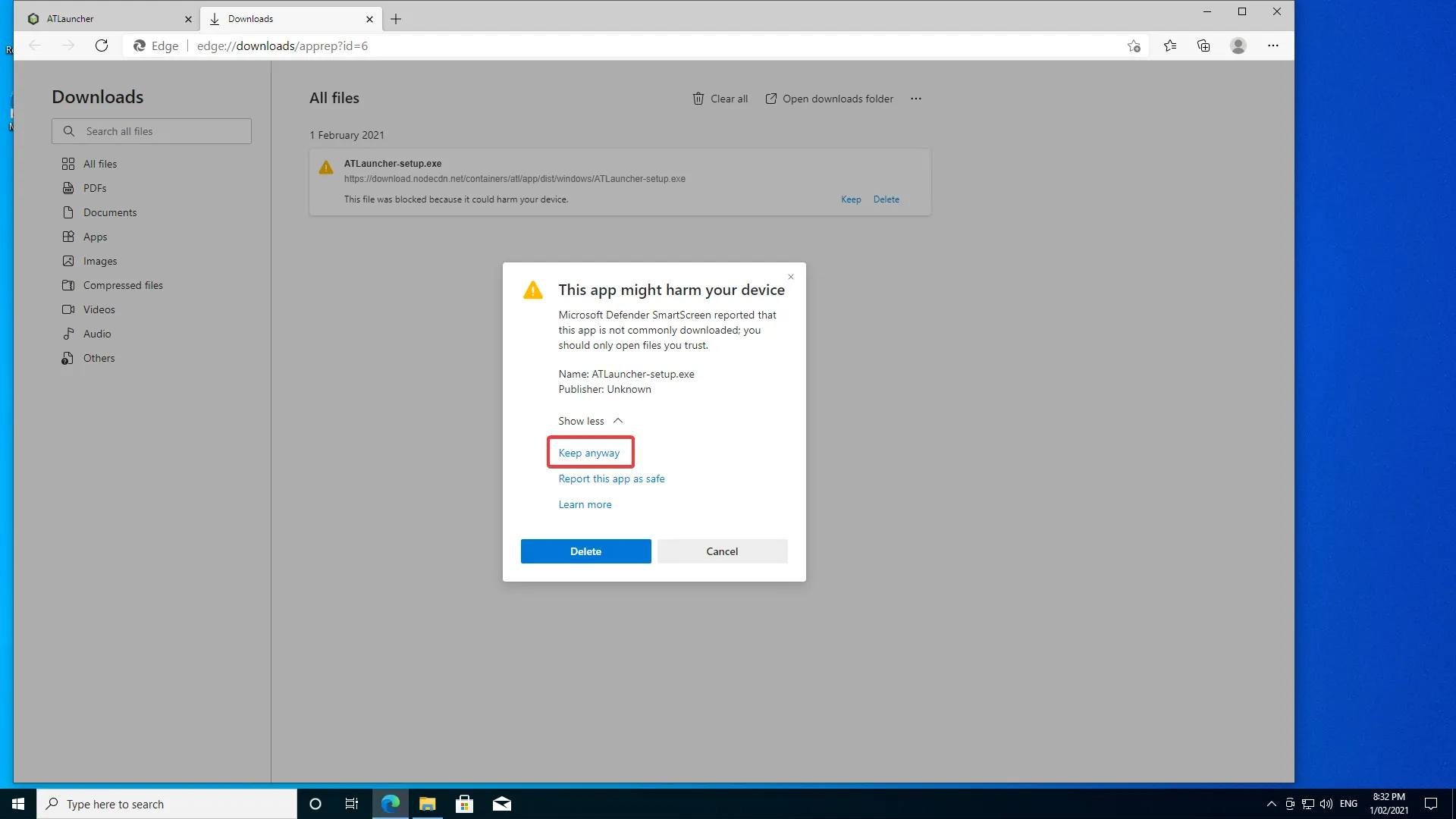Click Keep anyway to save the file
Viewport: 1456px width, 819px height.
[x=590, y=452]
